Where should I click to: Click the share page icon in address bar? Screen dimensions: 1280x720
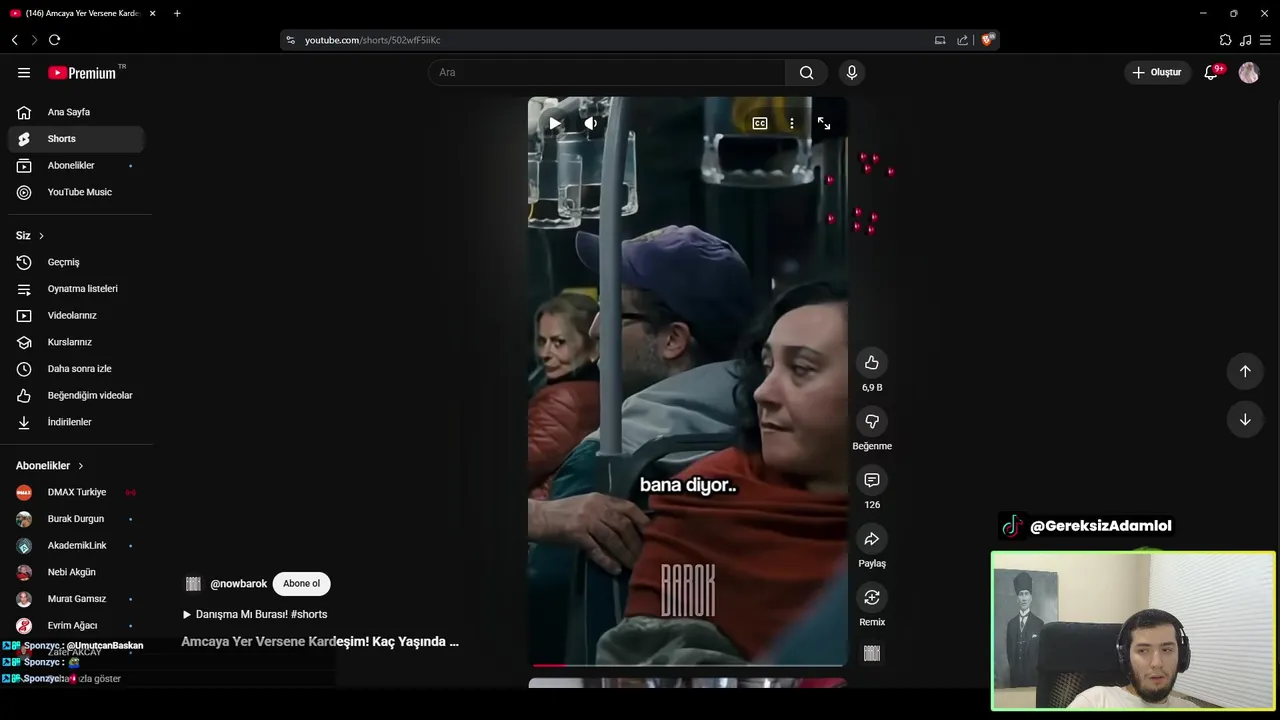click(x=962, y=40)
